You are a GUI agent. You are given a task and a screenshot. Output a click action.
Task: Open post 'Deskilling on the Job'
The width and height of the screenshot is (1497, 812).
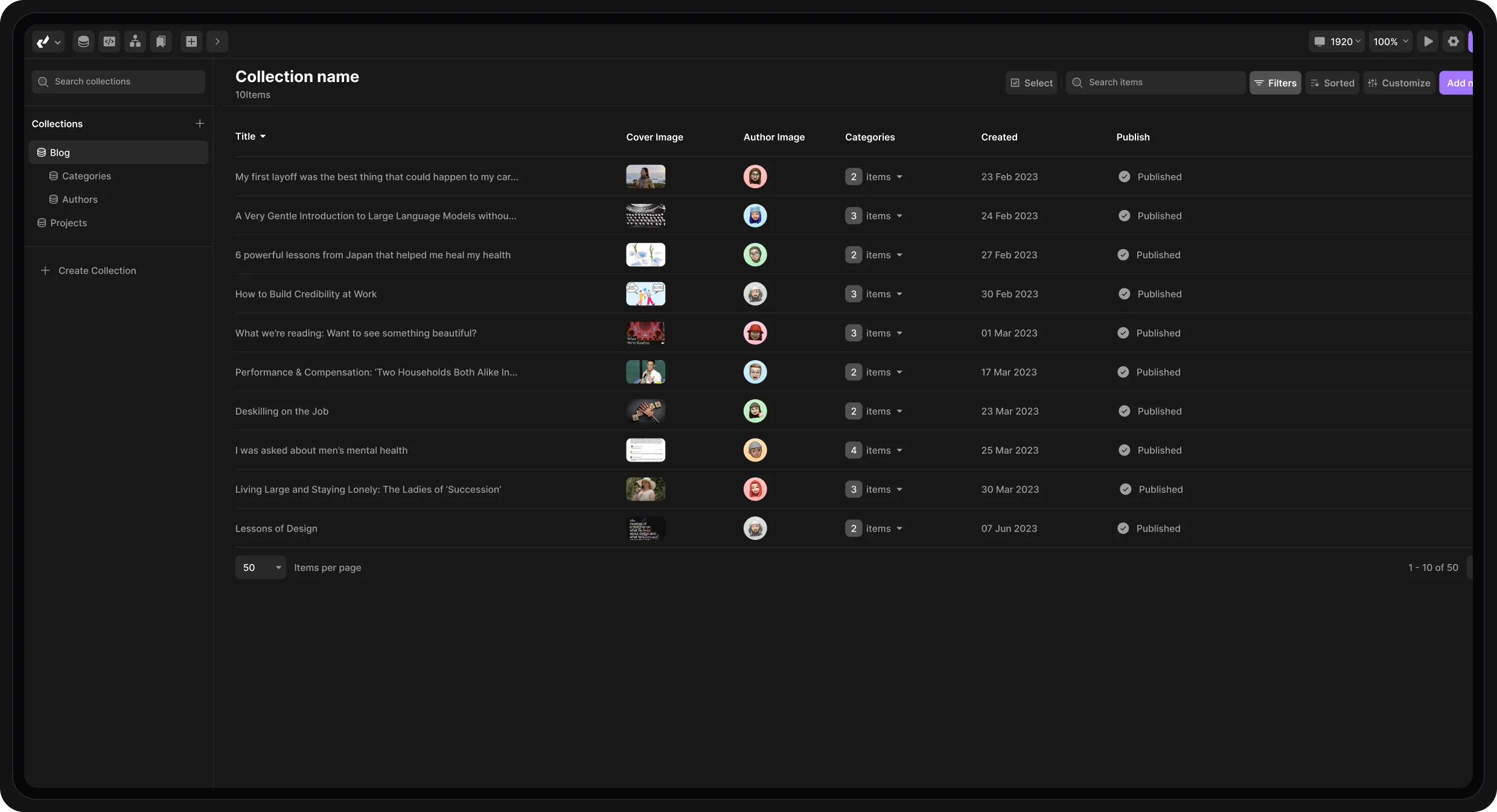282,411
